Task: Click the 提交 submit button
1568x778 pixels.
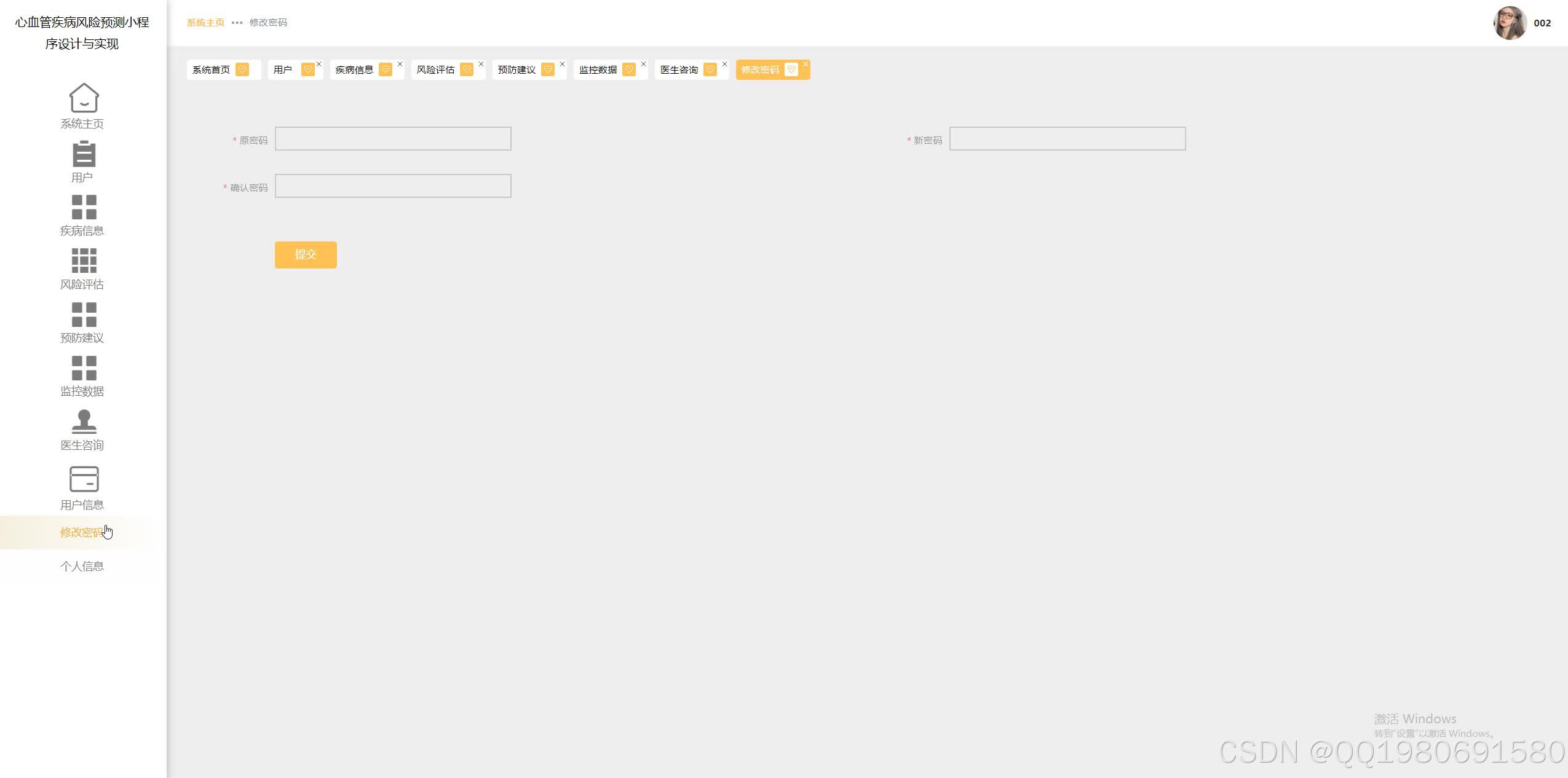Action: tap(306, 254)
